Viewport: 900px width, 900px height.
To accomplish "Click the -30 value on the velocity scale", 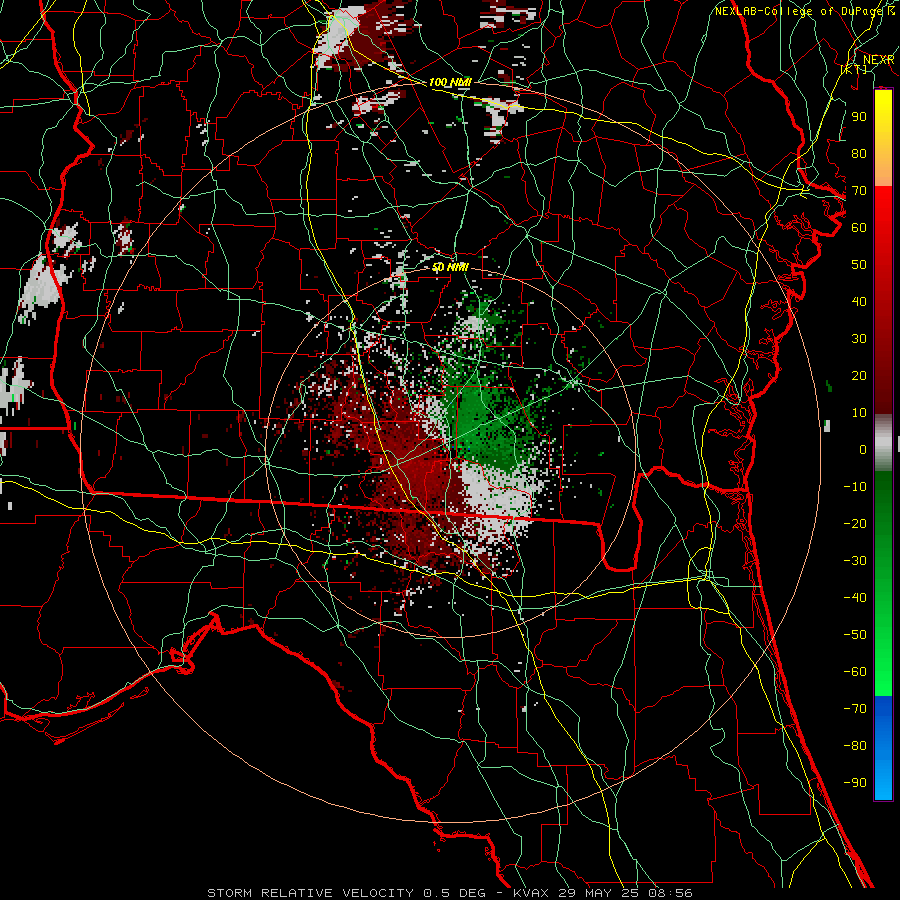I will [855, 561].
